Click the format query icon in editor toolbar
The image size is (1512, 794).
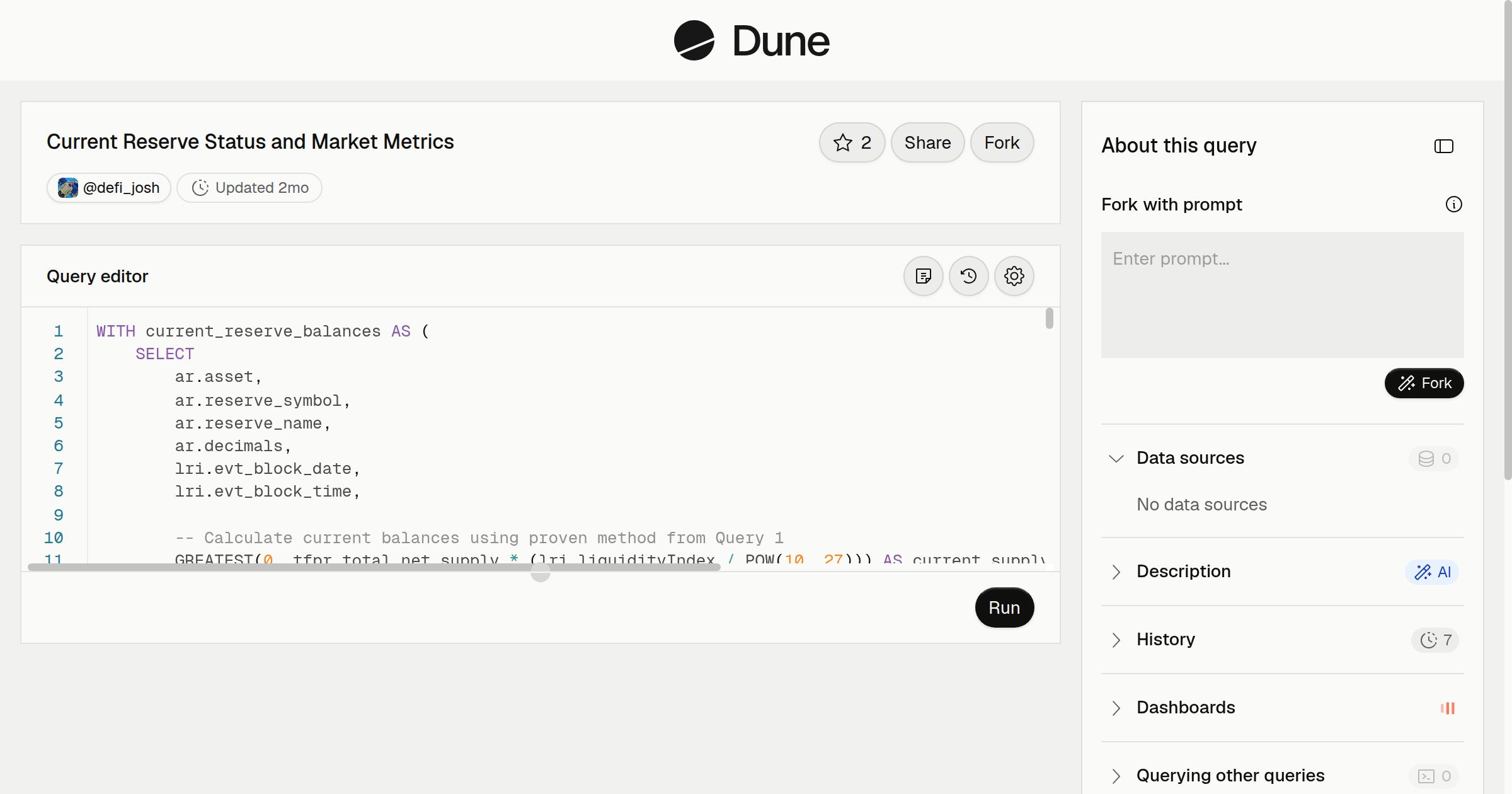pos(924,276)
